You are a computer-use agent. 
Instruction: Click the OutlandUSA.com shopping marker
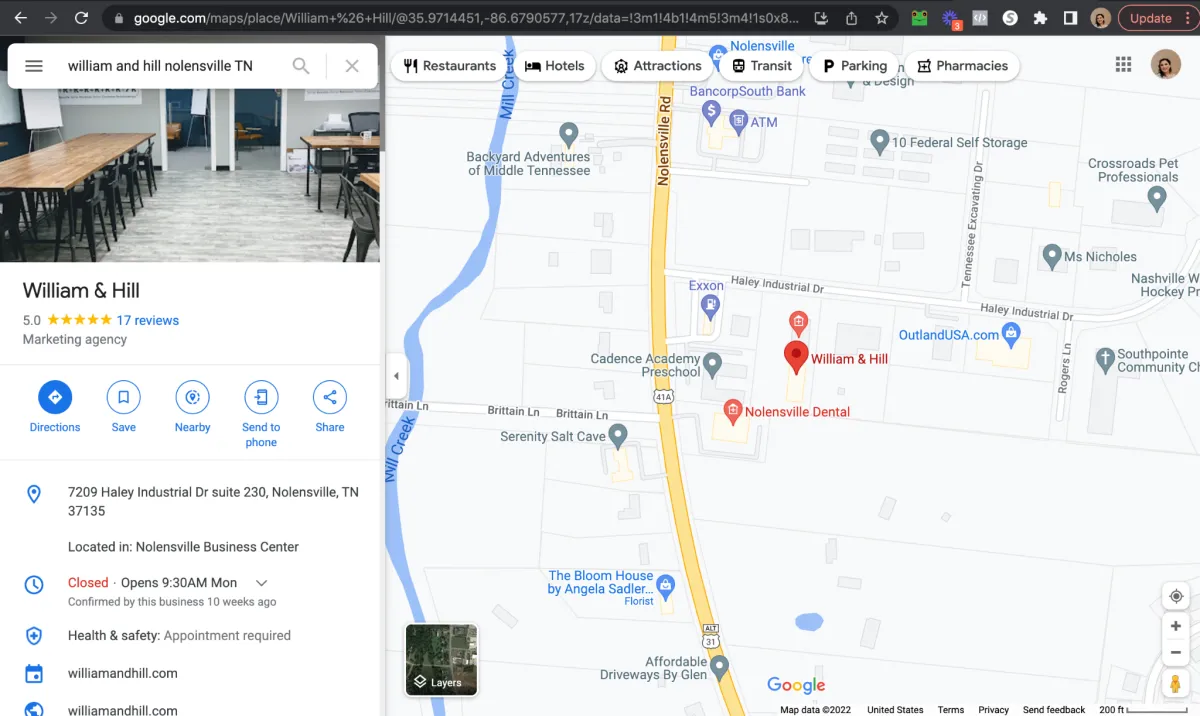pyautogui.click(x=1011, y=333)
